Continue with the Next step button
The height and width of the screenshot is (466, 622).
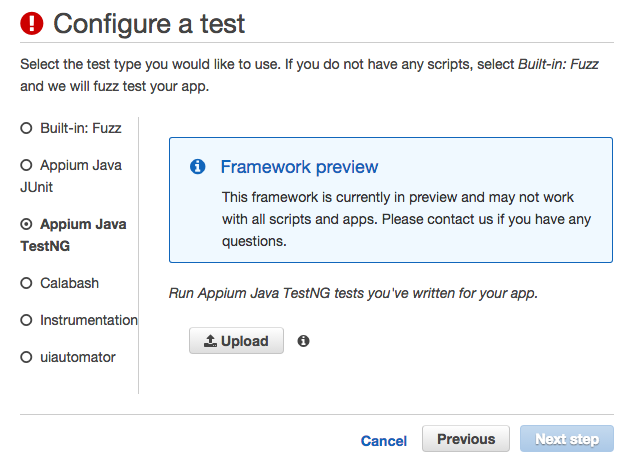[567, 439]
